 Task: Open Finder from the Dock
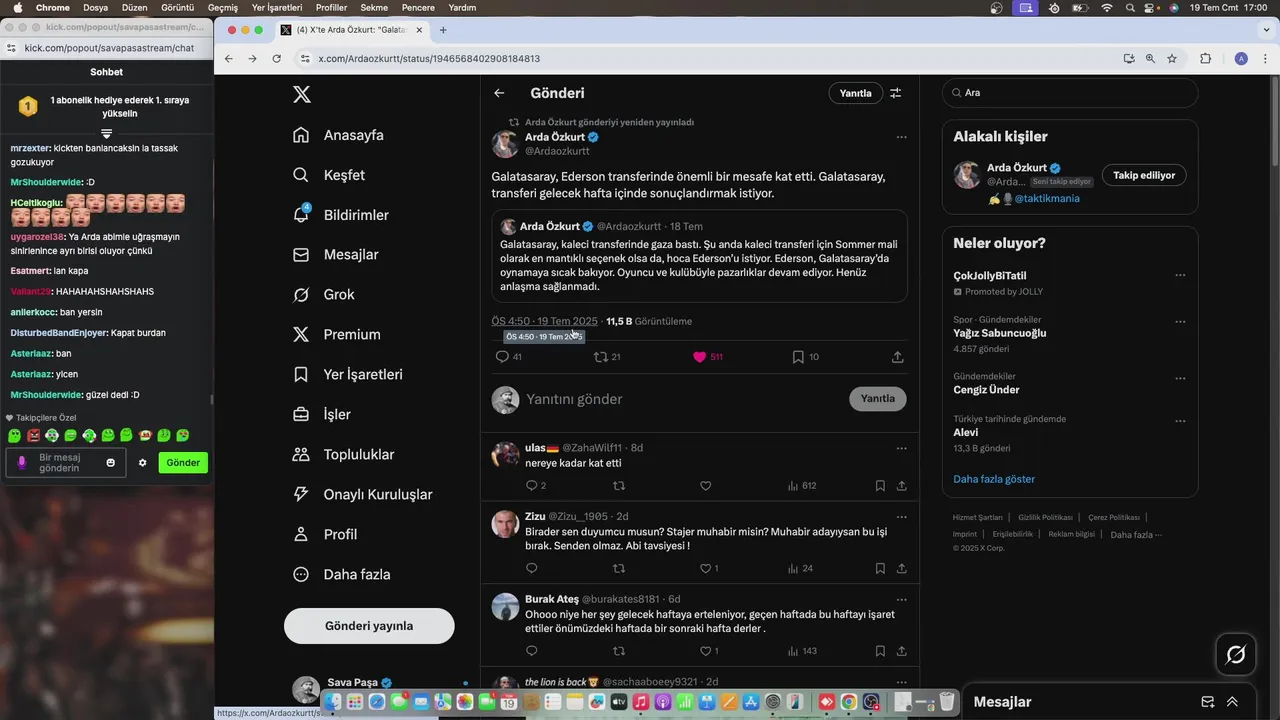click(x=331, y=703)
